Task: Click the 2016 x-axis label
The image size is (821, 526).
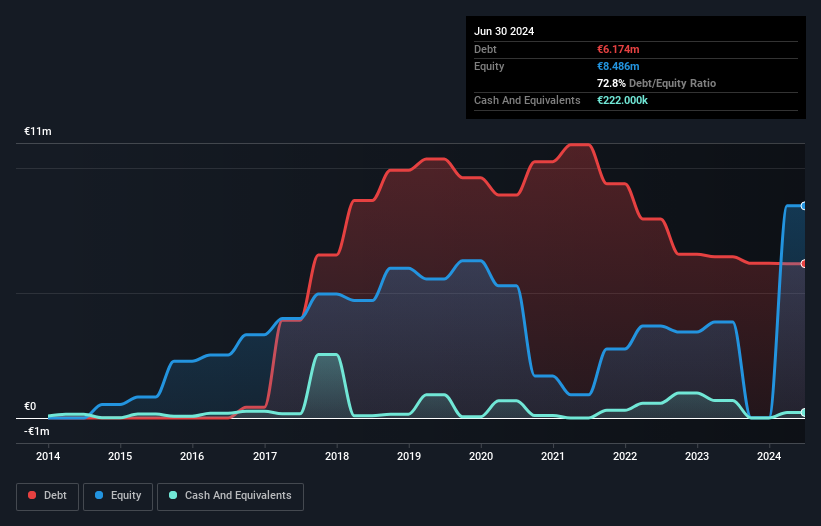Action: click(x=192, y=456)
